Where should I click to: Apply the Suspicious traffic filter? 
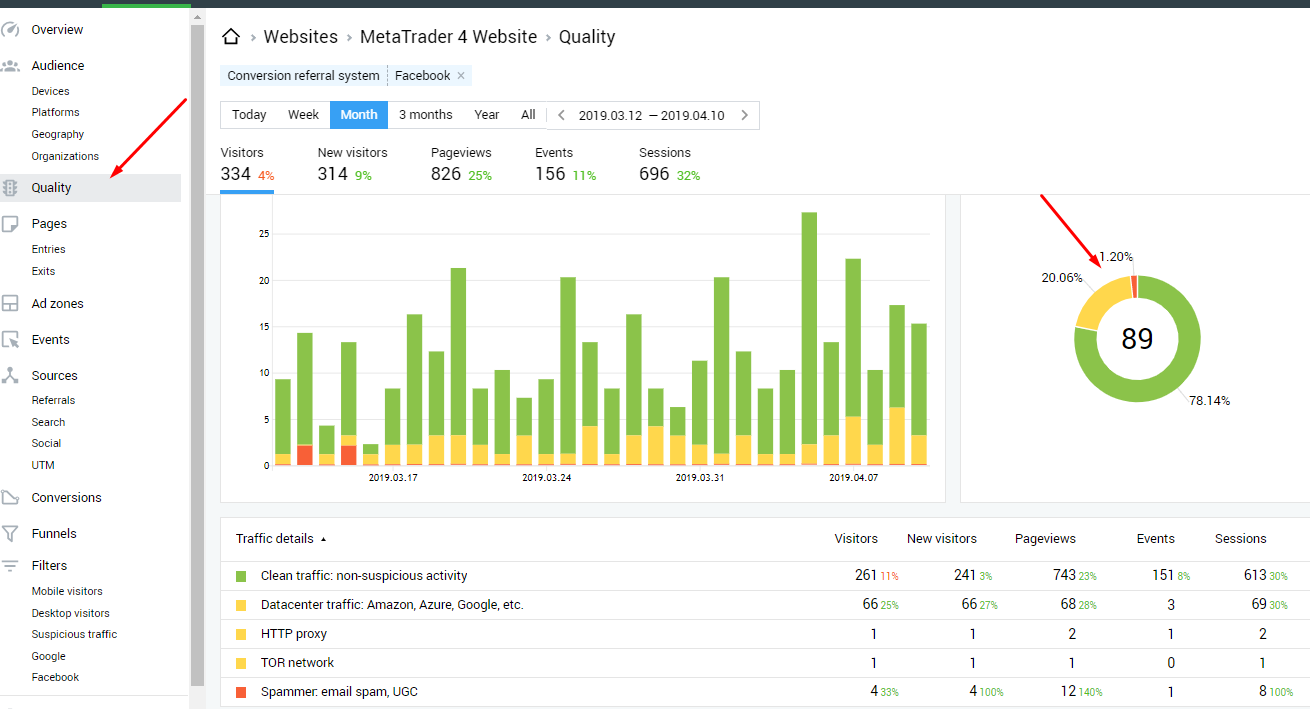[74, 634]
